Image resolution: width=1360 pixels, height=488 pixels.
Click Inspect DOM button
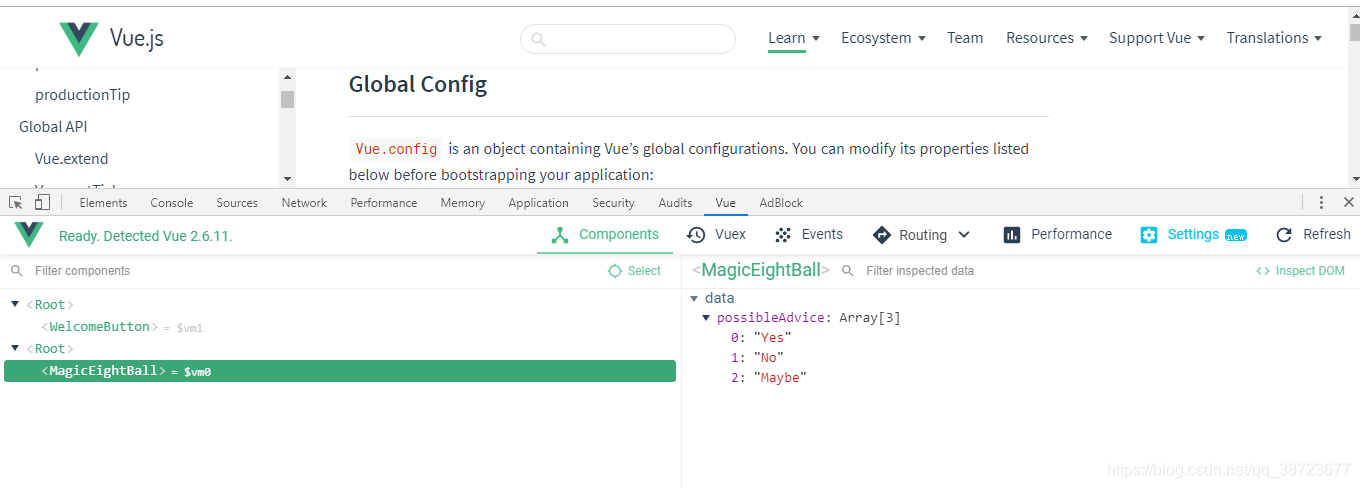[x=1300, y=271]
